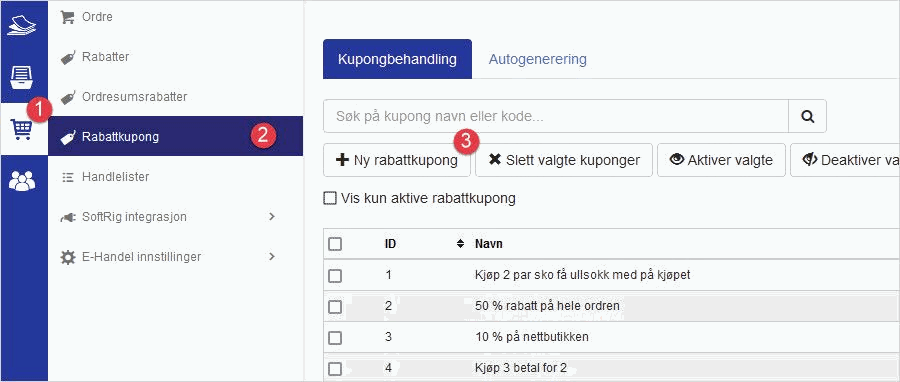Viewport: 900px width, 382px height.
Task: Tick the select-all checkbox in table header
Action: click(x=335, y=244)
